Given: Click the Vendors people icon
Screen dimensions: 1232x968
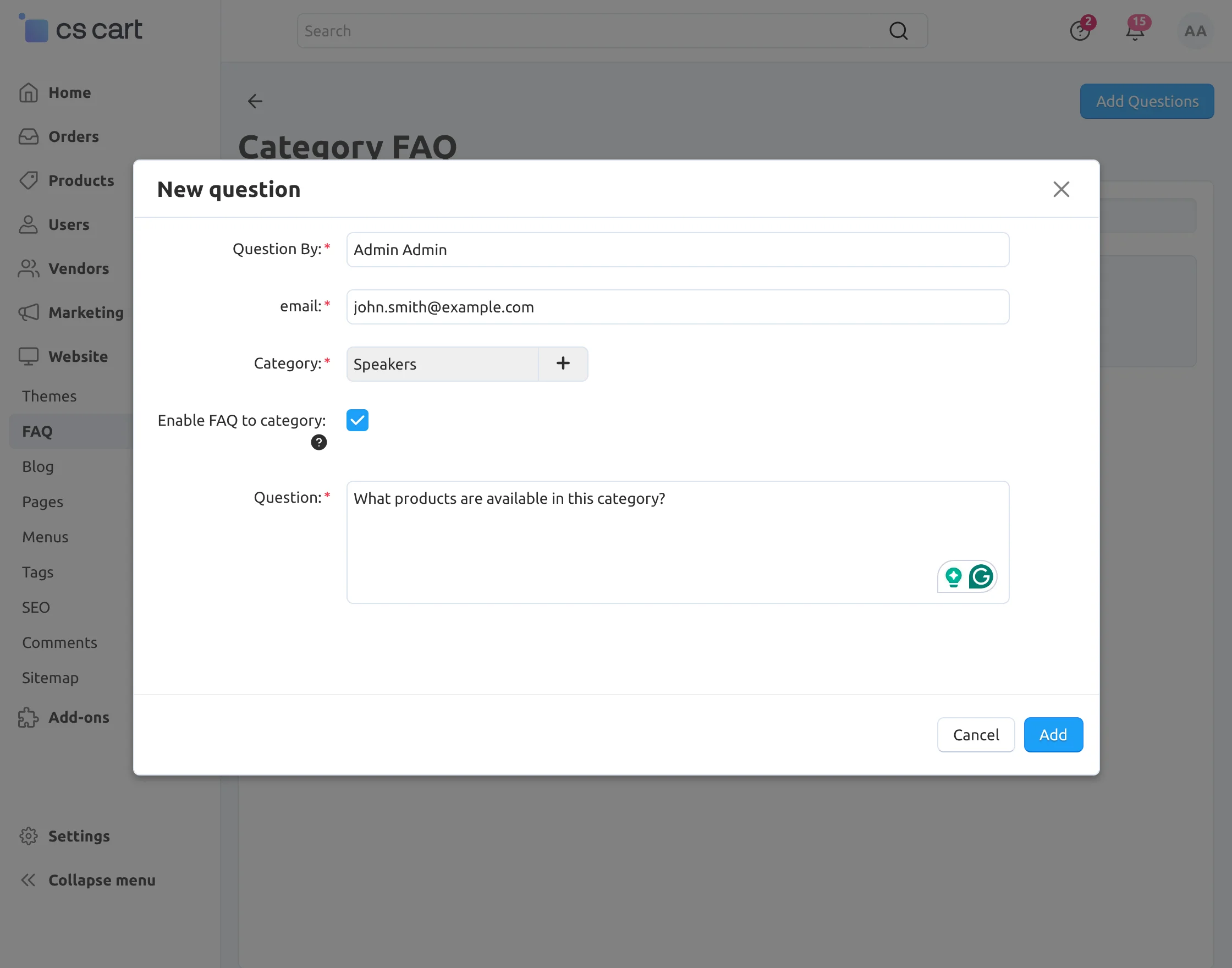Looking at the screenshot, I should click(x=29, y=268).
